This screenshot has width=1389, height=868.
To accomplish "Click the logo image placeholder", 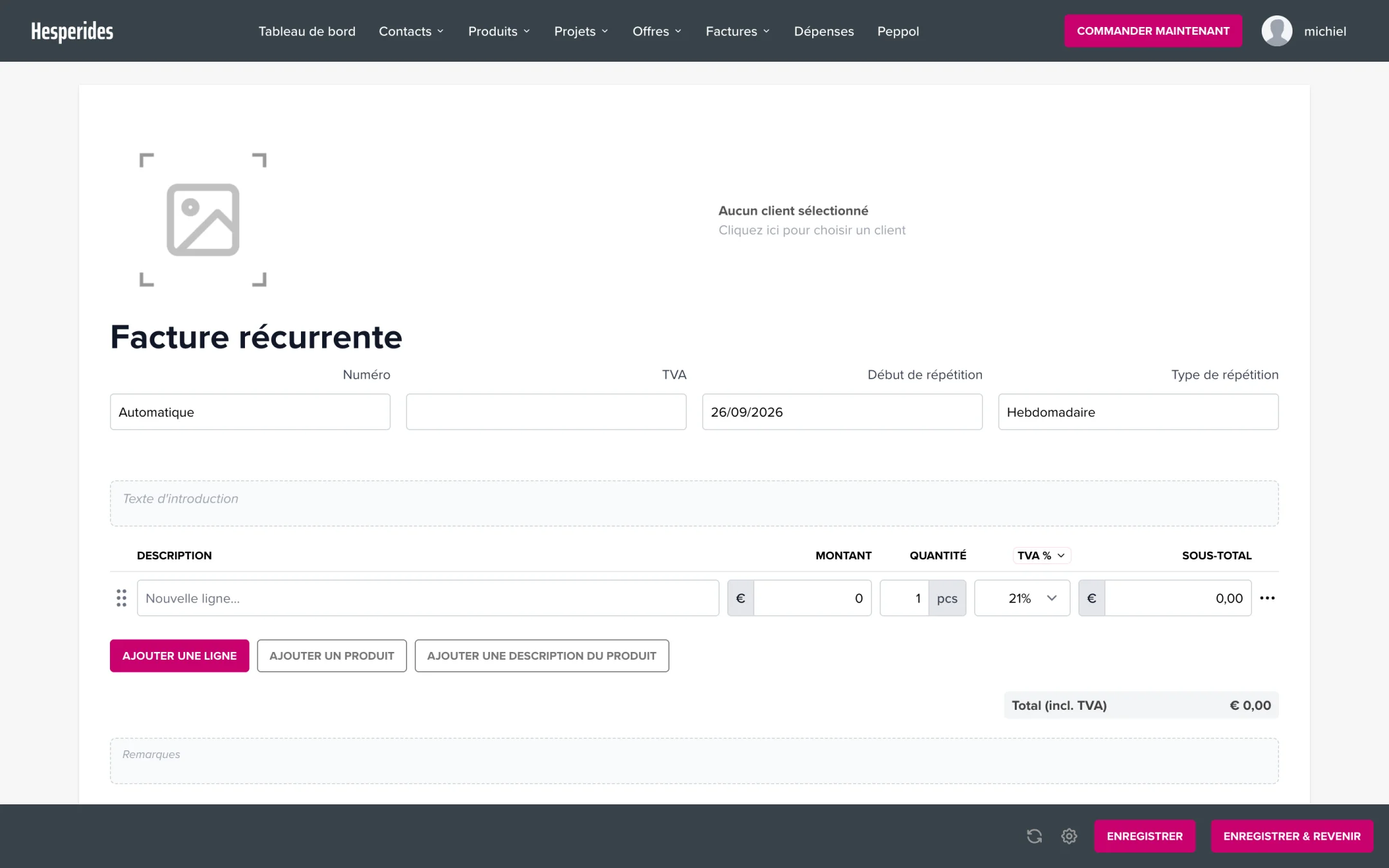I will [x=203, y=220].
